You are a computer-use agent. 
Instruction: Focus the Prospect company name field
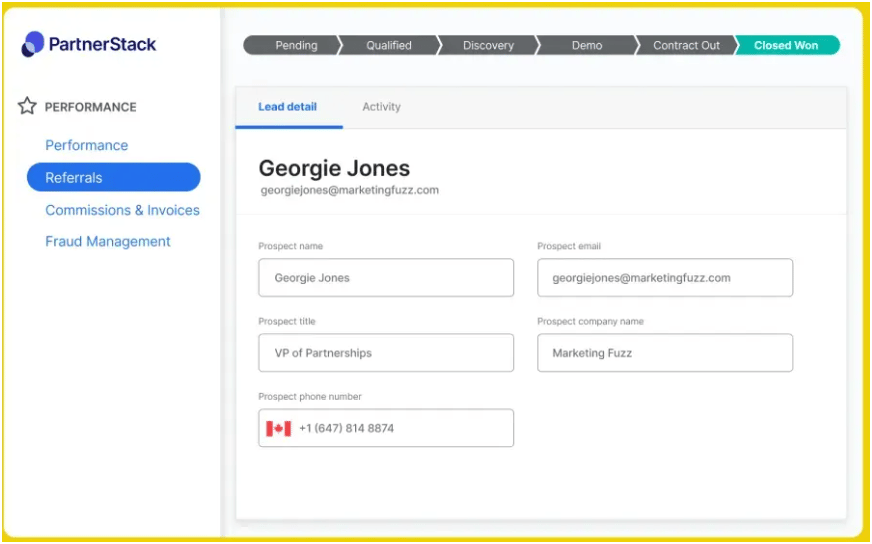(665, 353)
